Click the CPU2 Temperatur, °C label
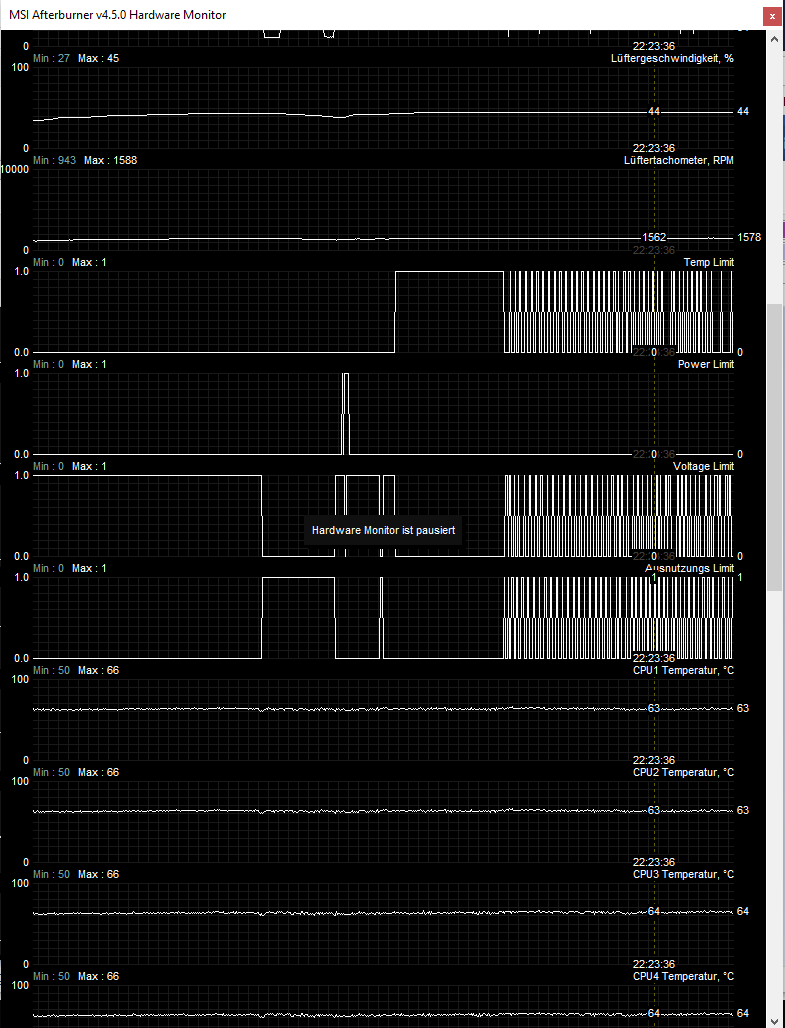This screenshot has width=785, height=1028. (683, 772)
